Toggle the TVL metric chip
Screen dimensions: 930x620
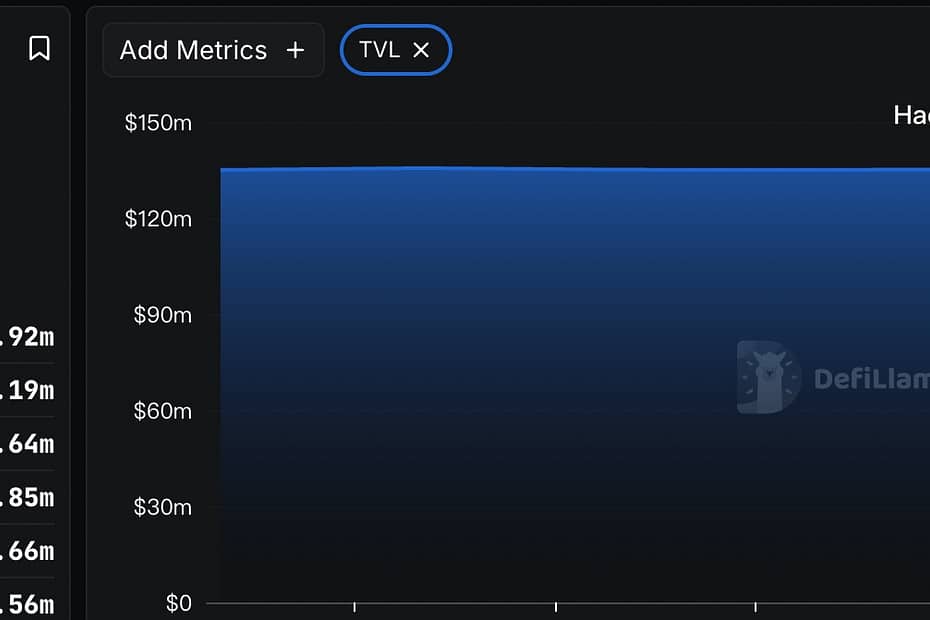tap(396, 50)
